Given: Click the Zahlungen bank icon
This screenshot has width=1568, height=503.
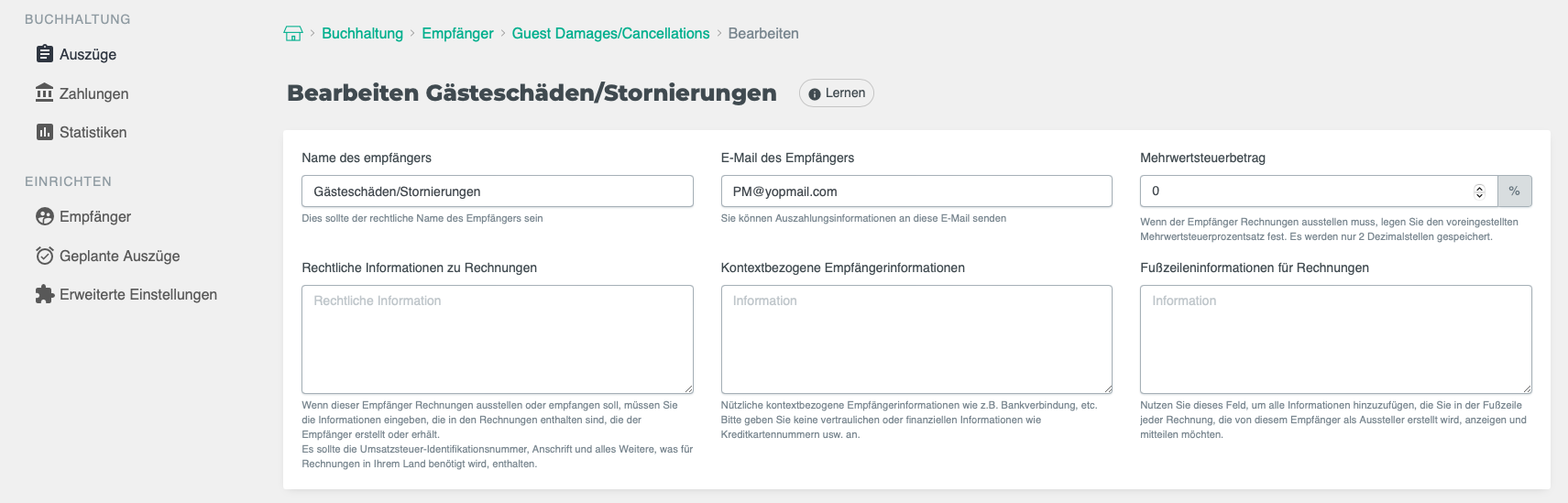Looking at the screenshot, I should click(x=44, y=93).
